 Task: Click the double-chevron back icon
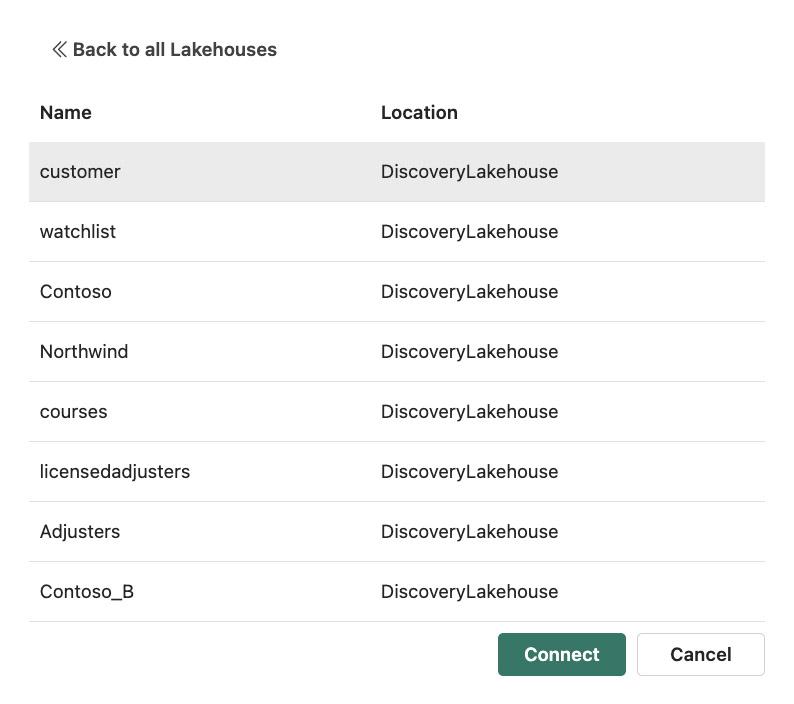[59, 50]
